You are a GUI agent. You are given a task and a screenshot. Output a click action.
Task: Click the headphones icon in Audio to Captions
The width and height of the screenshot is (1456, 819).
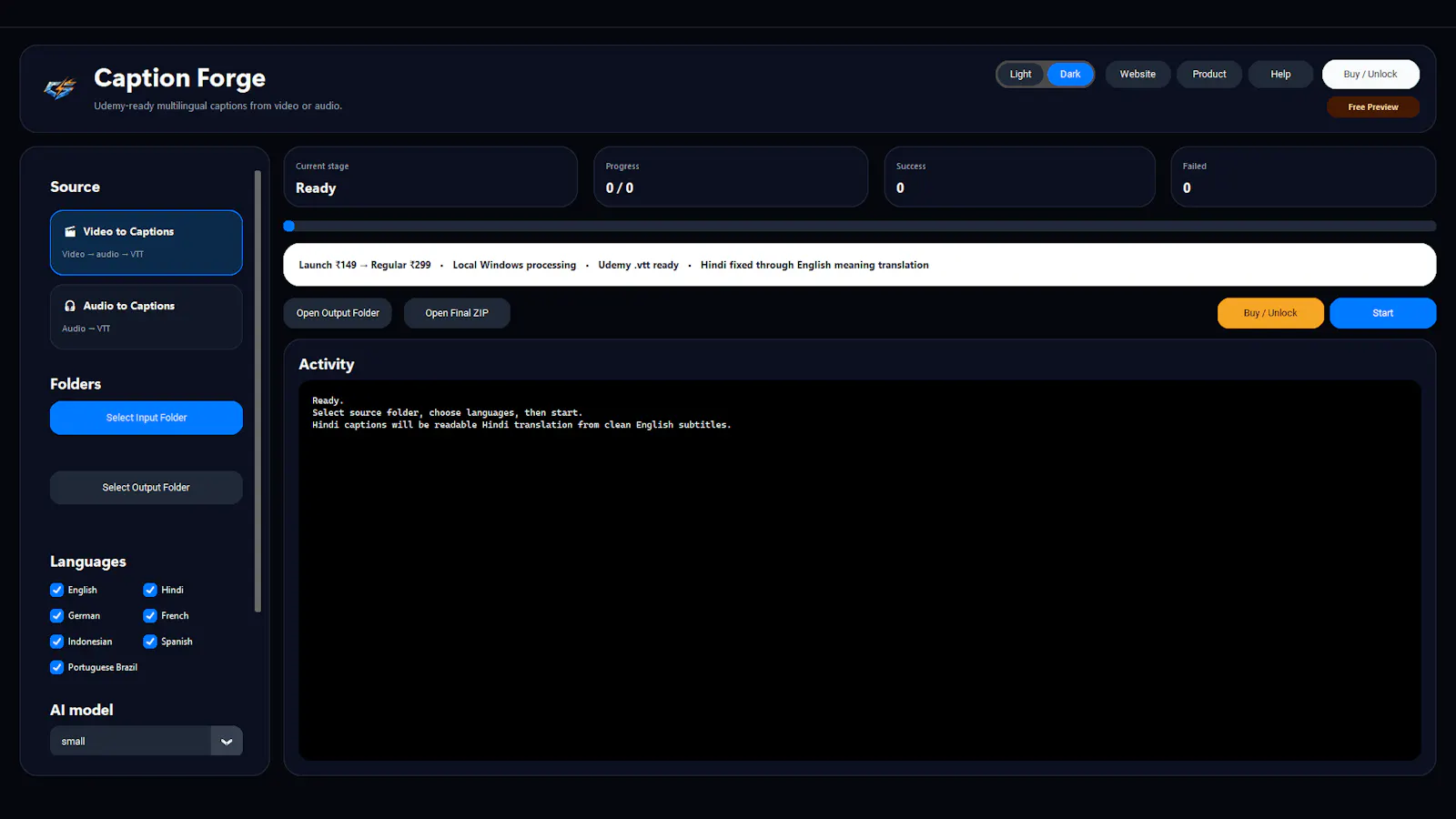coord(70,306)
